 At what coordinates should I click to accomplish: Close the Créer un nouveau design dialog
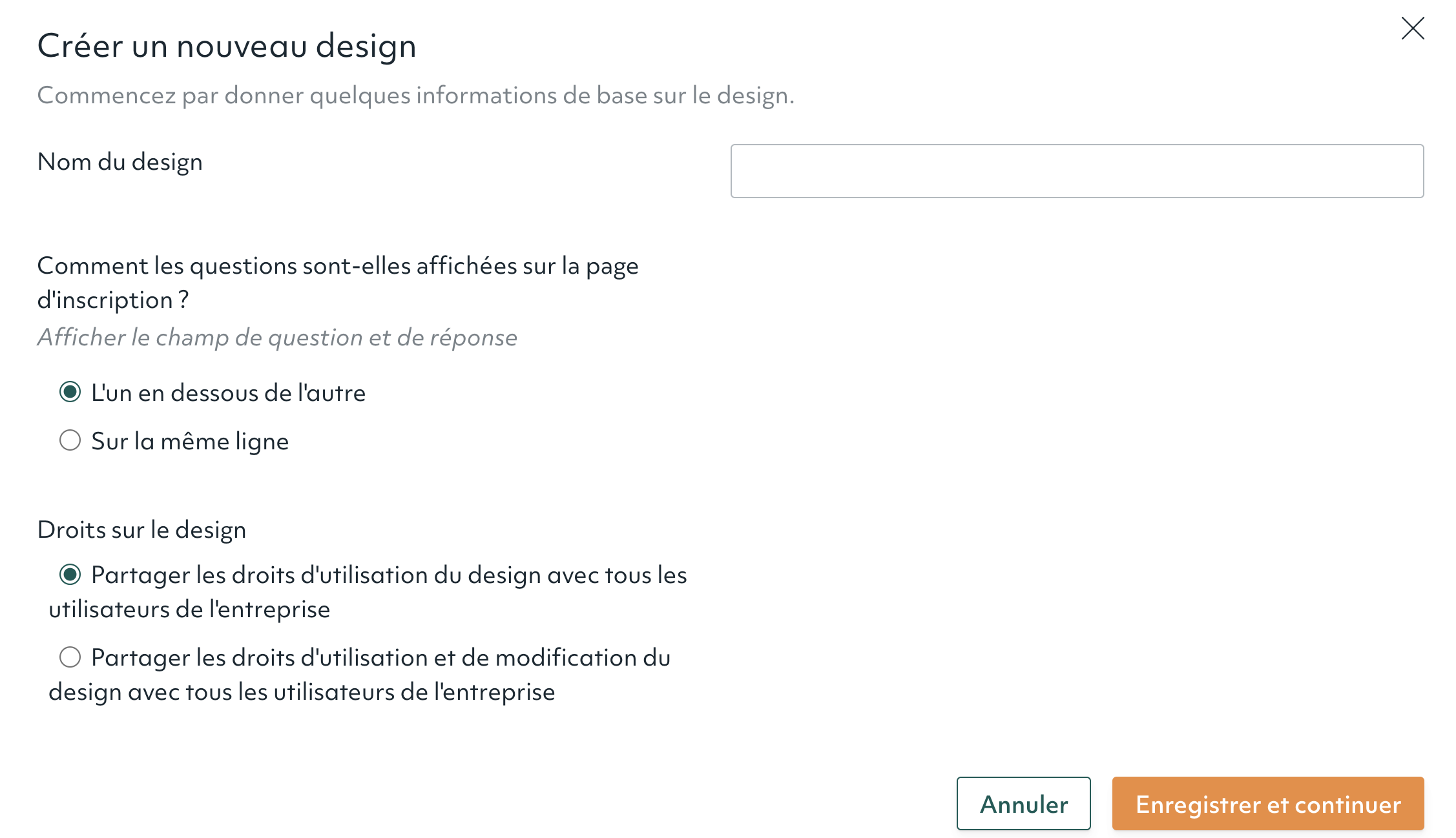coord(1413,28)
